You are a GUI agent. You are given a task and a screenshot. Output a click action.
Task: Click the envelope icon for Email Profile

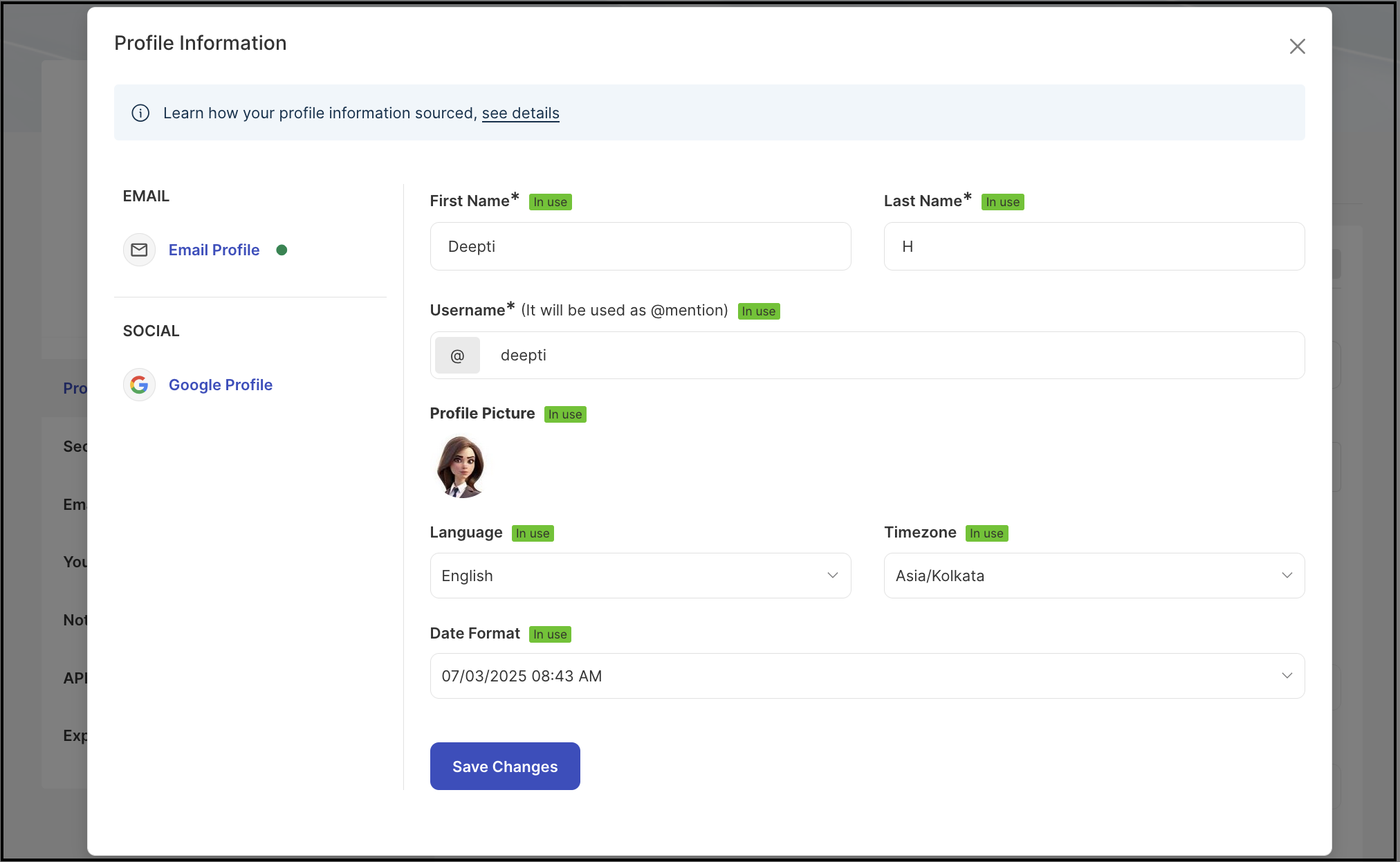pos(139,250)
